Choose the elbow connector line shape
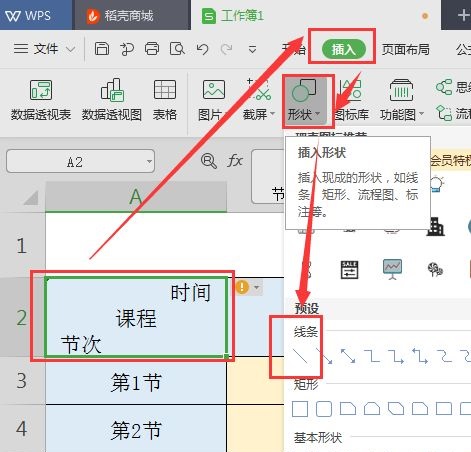Viewport: 471px width, 452px height. pyautogui.click(x=372, y=356)
